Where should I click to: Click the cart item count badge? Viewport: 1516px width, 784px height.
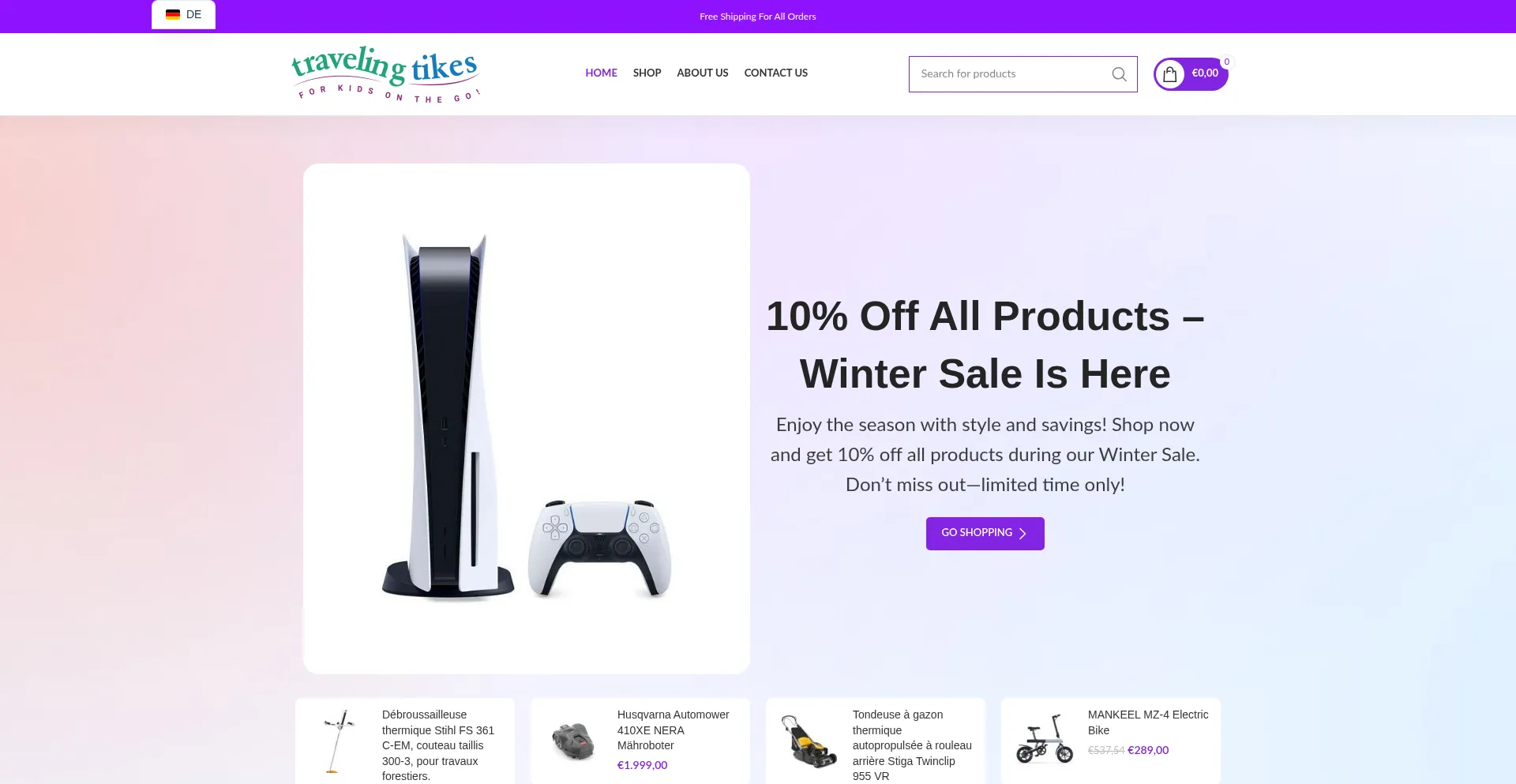pyautogui.click(x=1227, y=62)
